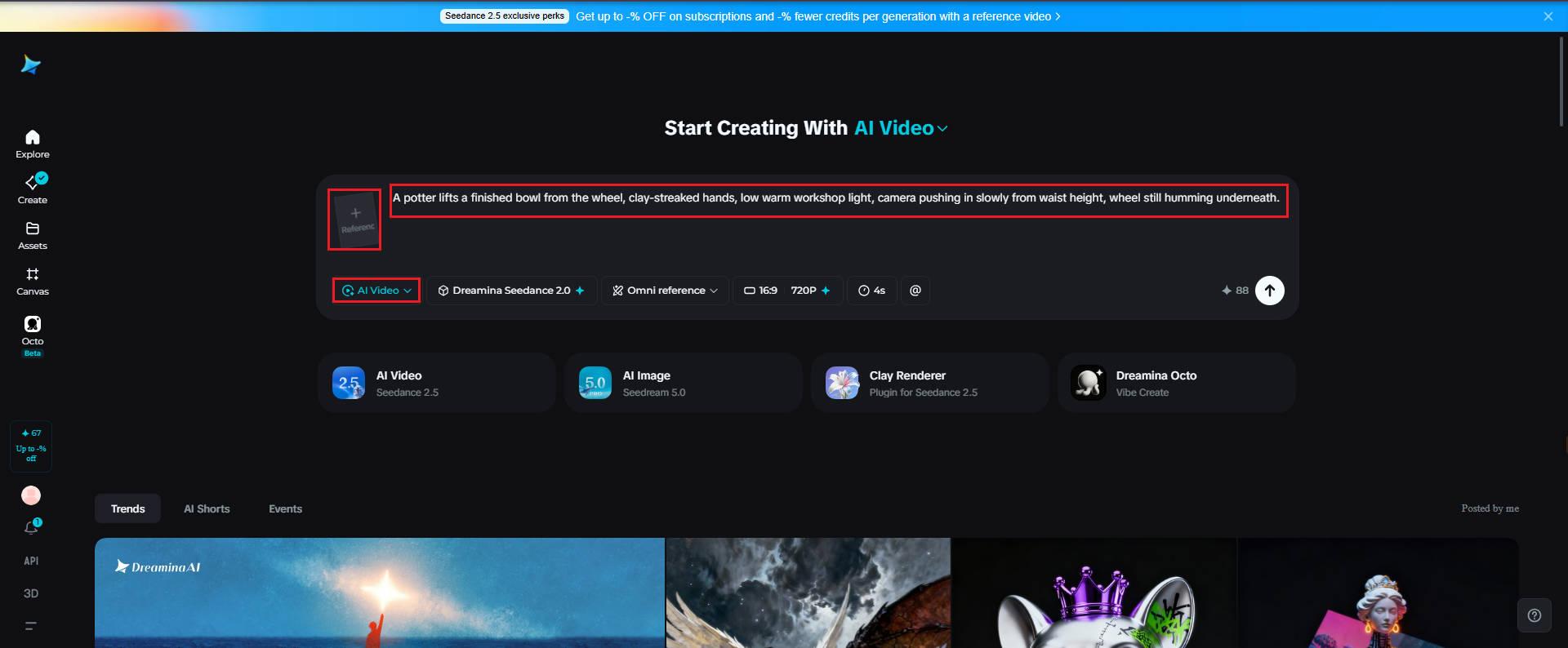1568x648 pixels.
Task: Open the API link in sidebar
Action: [31, 561]
